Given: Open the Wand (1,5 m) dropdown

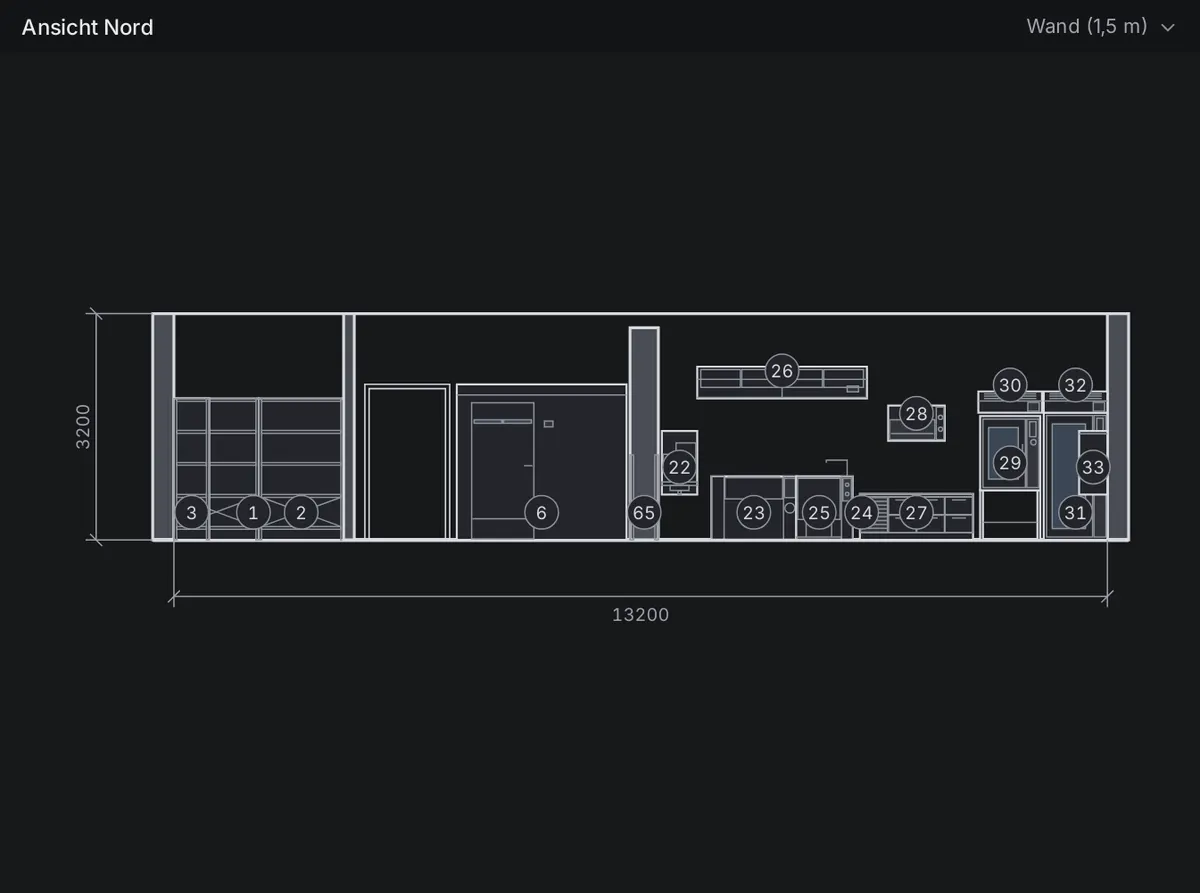Looking at the screenshot, I should (1100, 27).
